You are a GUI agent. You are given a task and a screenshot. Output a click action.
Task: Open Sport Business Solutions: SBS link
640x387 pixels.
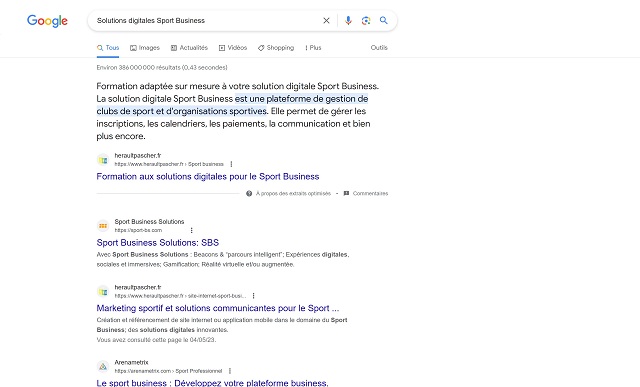pos(158,242)
